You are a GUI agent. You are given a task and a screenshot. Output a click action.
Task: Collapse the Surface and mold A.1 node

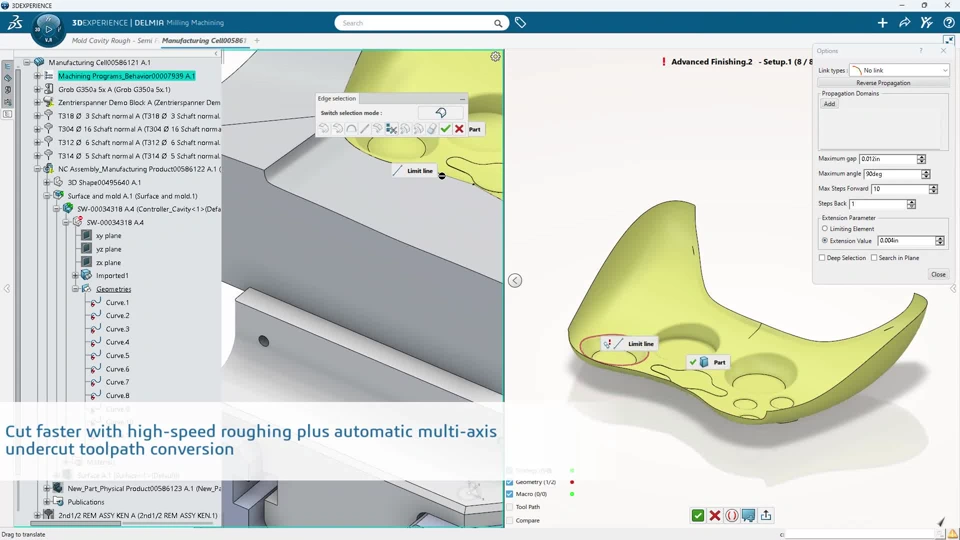point(47,196)
